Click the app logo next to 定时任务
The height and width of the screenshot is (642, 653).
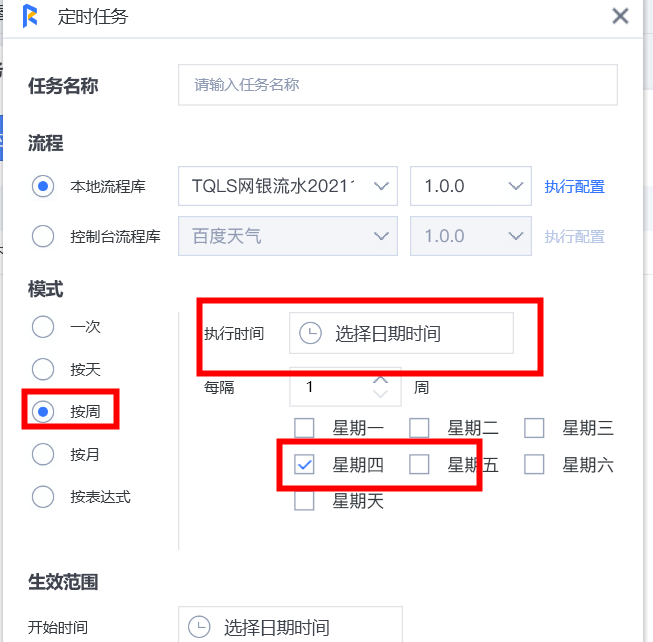30,16
